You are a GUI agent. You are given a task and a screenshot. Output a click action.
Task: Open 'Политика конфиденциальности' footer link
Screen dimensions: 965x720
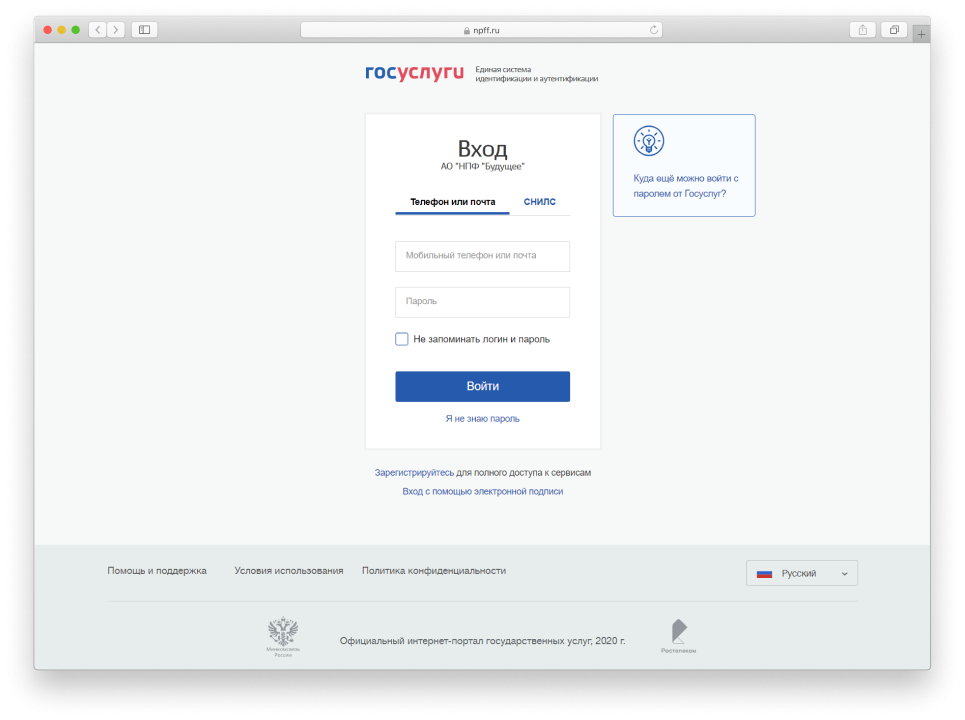coord(434,571)
